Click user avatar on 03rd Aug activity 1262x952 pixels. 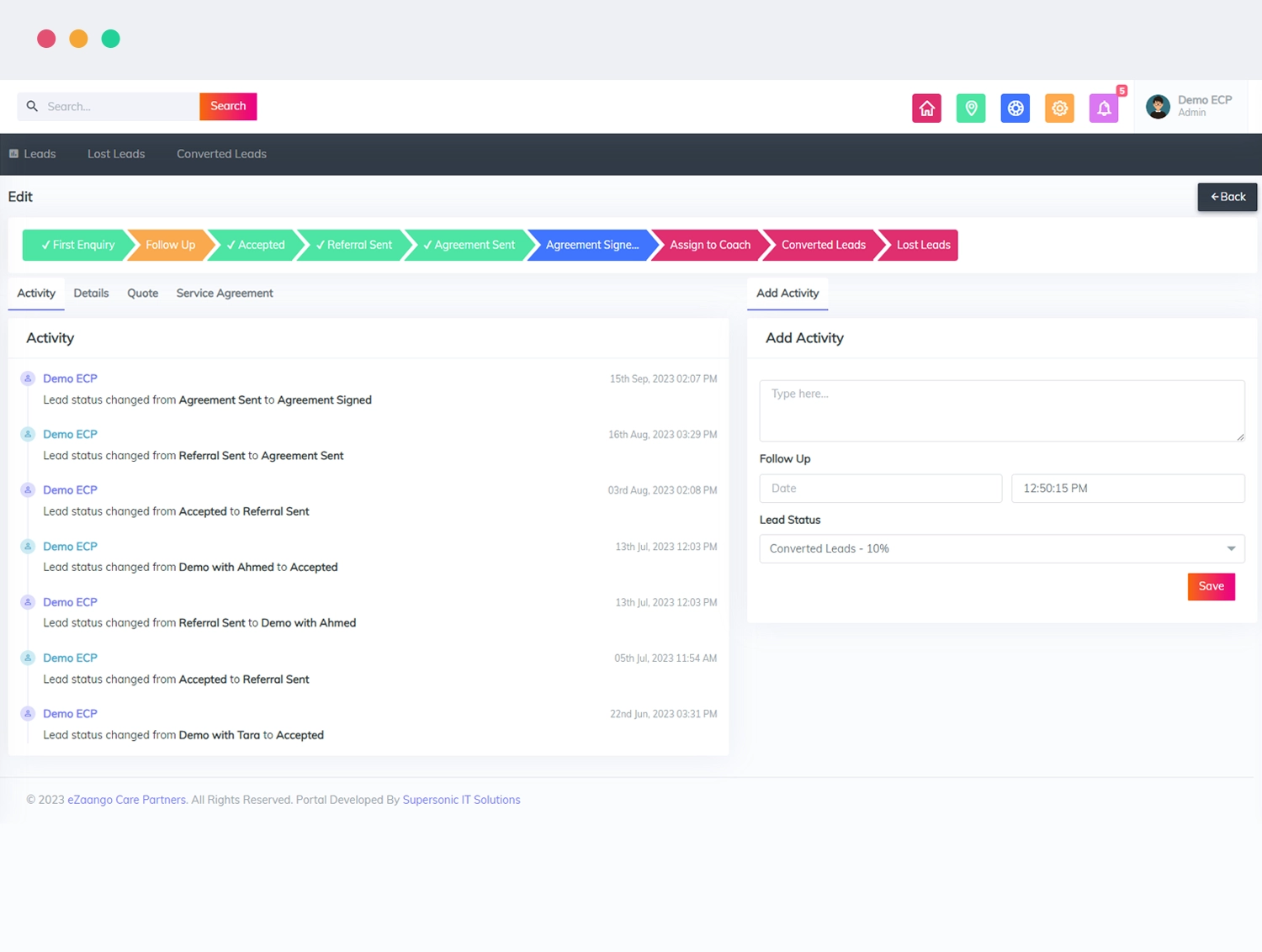(x=28, y=489)
